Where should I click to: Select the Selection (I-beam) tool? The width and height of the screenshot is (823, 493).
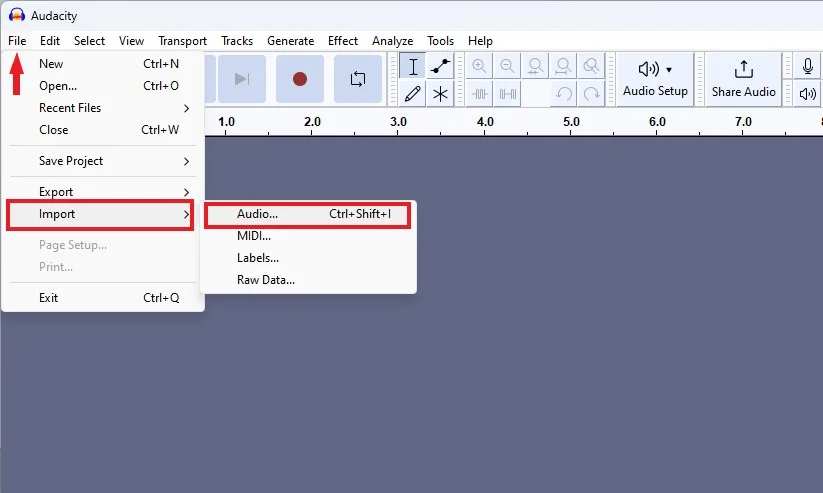(413, 66)
